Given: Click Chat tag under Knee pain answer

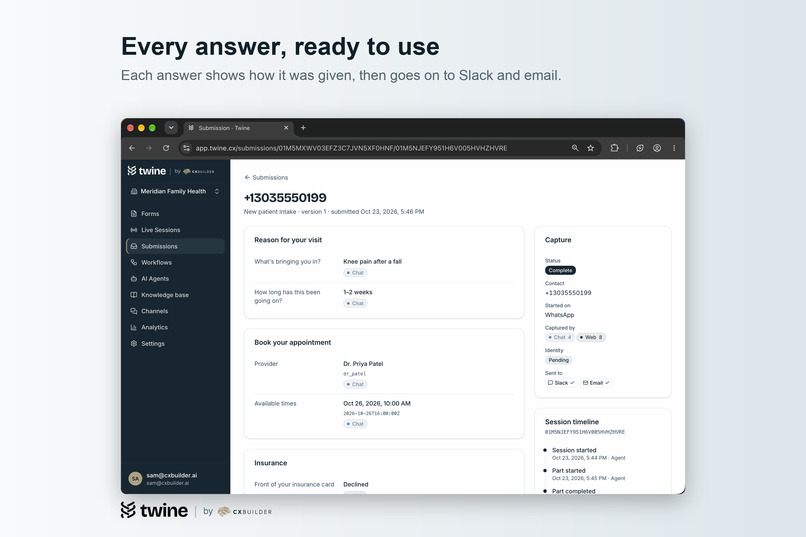Looking at the screenshot, I should click(x=355, y=273).
